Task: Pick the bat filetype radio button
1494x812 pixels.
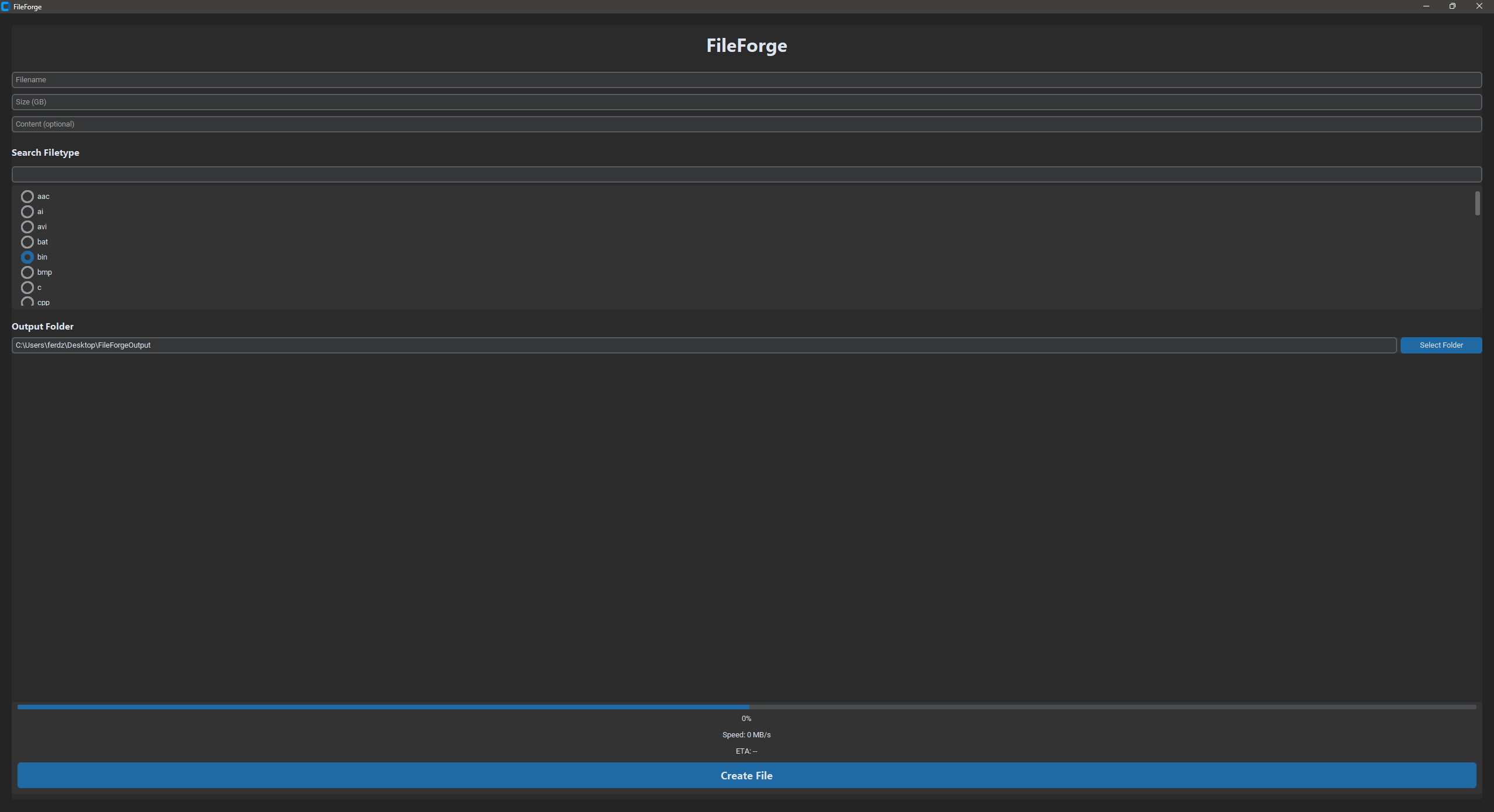Action: click(27, 242)
